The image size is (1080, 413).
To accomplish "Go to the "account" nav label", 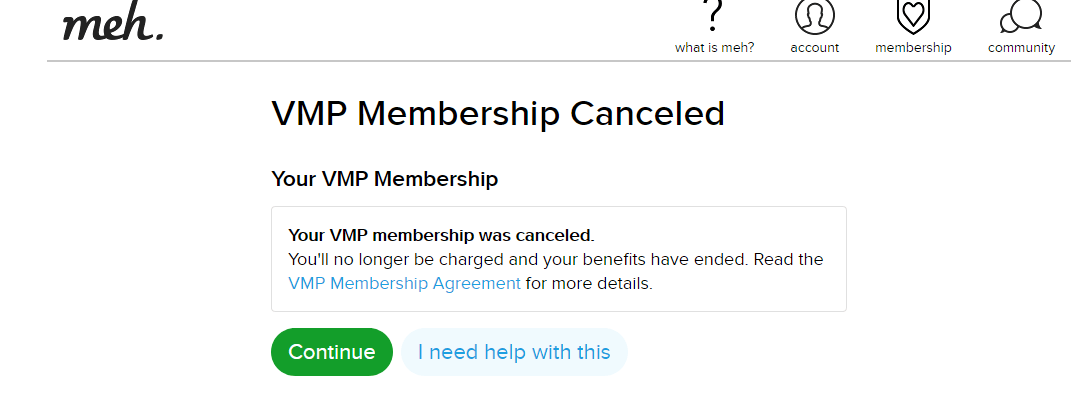I will (x=815, y=47).
